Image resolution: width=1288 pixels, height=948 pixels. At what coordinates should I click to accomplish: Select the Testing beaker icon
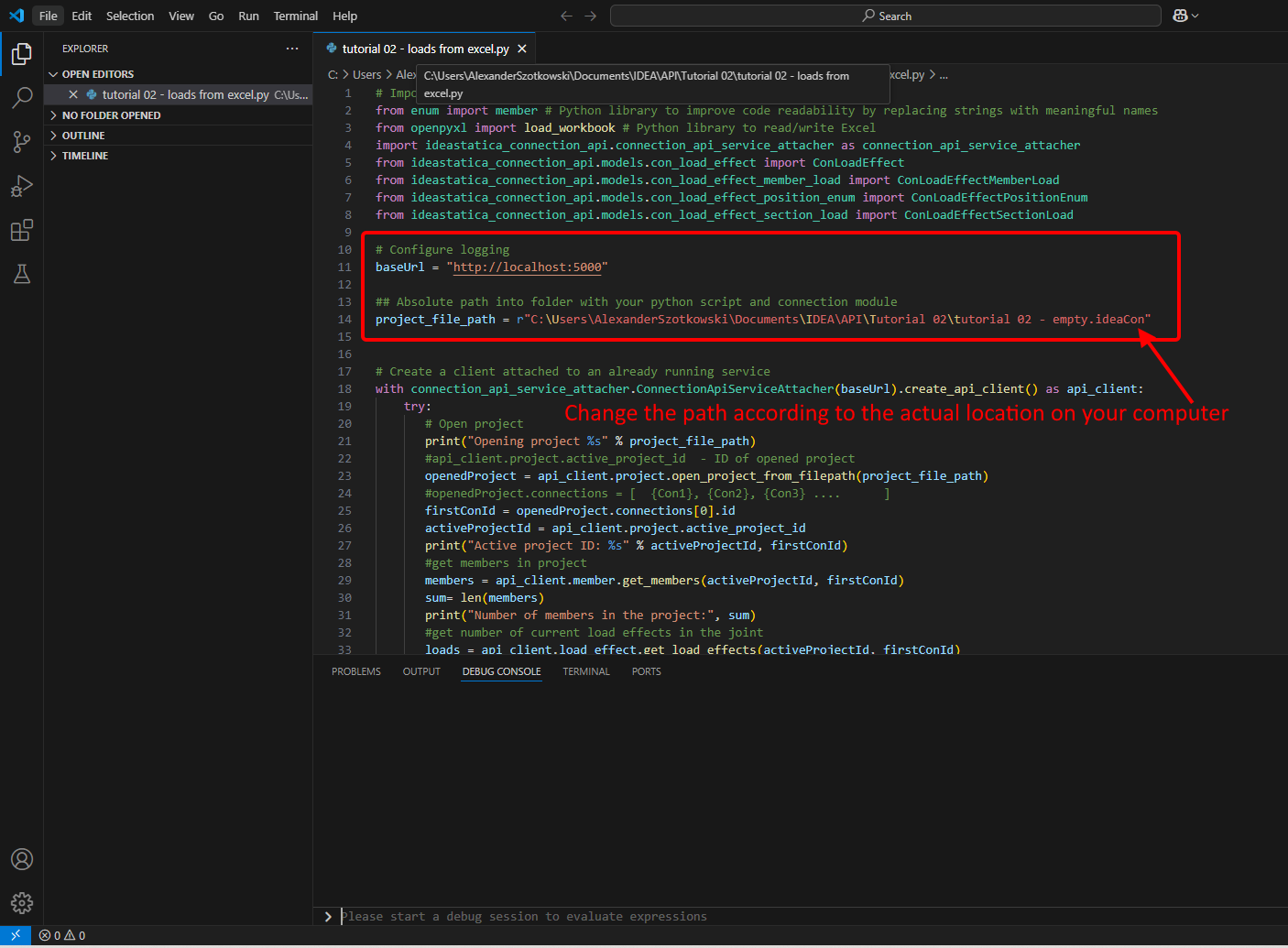click(x=21, y=274)
